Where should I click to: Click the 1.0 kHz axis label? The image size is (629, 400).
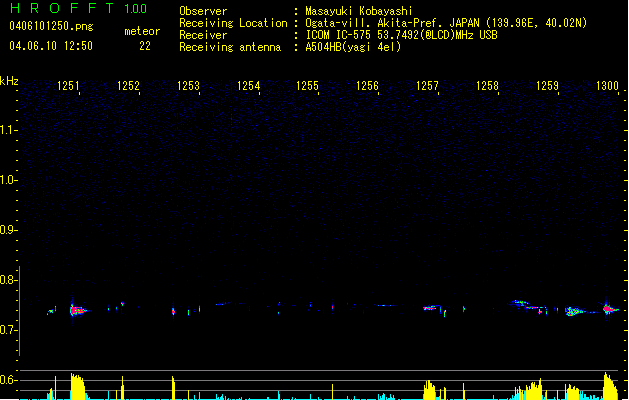(x=7, y=180)
